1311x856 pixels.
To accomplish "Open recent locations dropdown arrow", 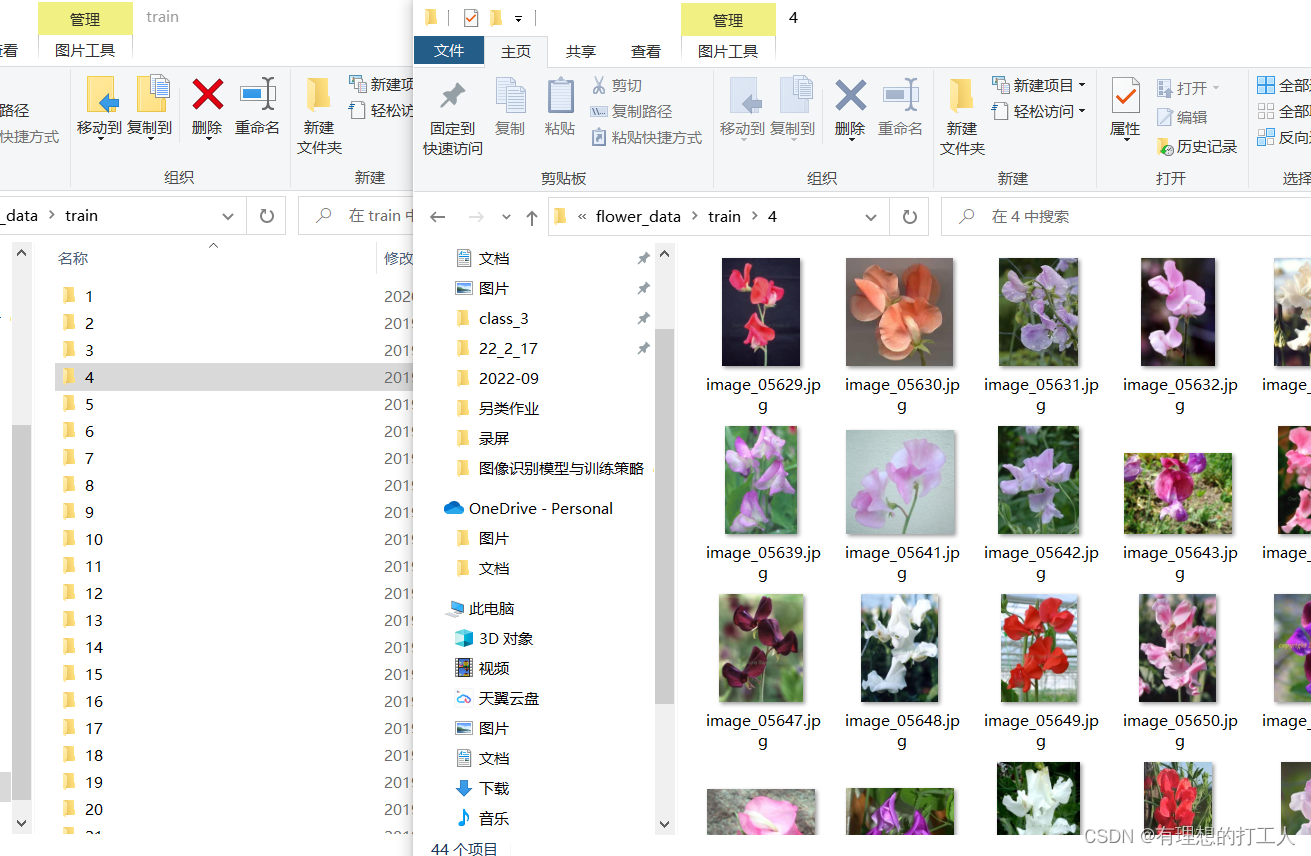I will (x=506, y=217).
